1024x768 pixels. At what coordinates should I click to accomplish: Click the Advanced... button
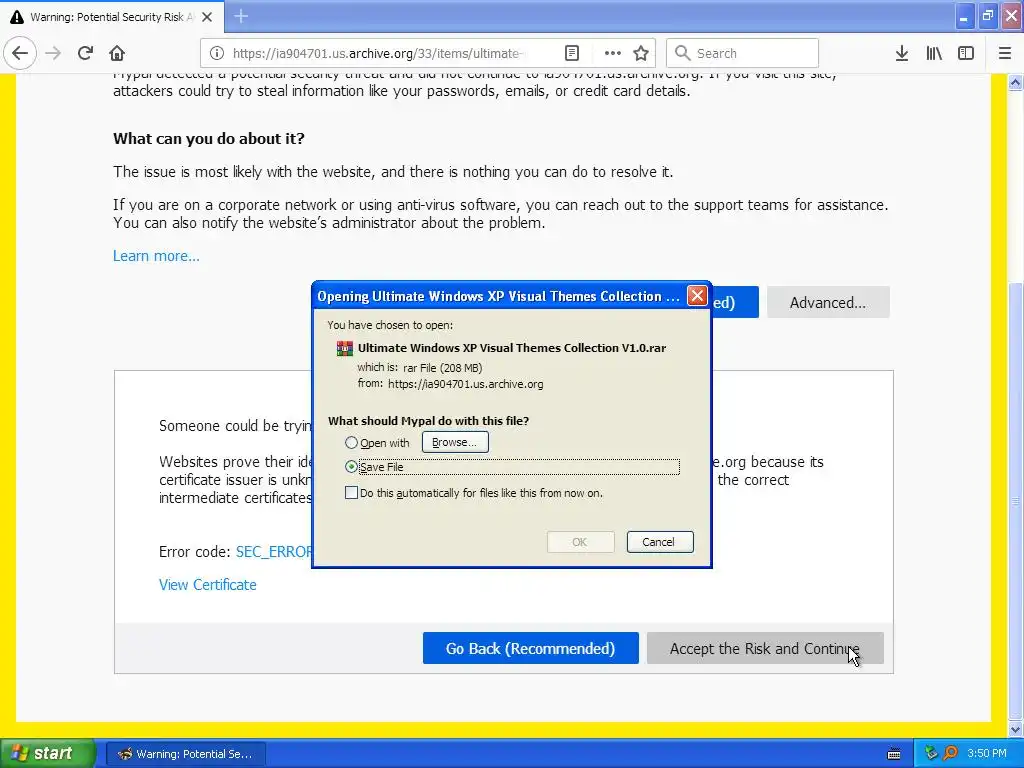pyautogui.click(x=828, y=302)
